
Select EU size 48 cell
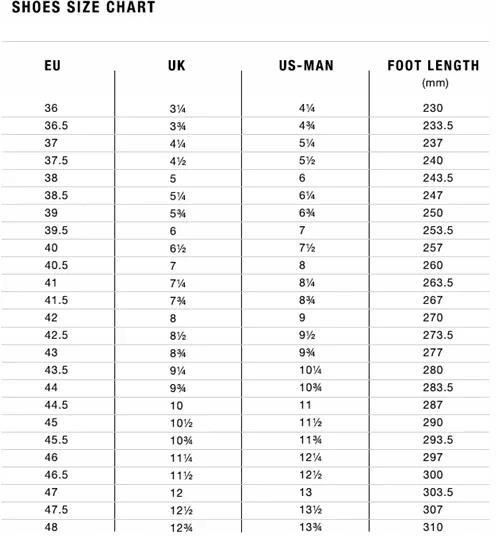[51, 527]
